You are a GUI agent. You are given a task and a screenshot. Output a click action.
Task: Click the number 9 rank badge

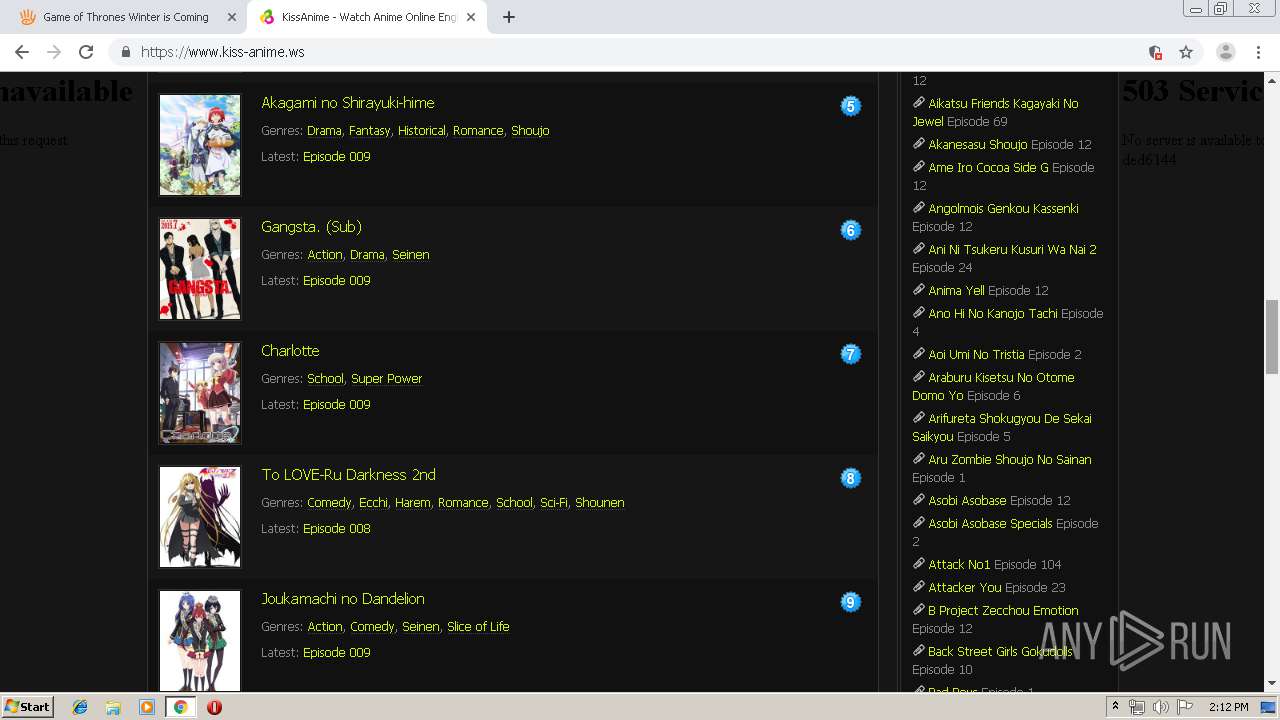pyautogui.click(x=850, y=602)
